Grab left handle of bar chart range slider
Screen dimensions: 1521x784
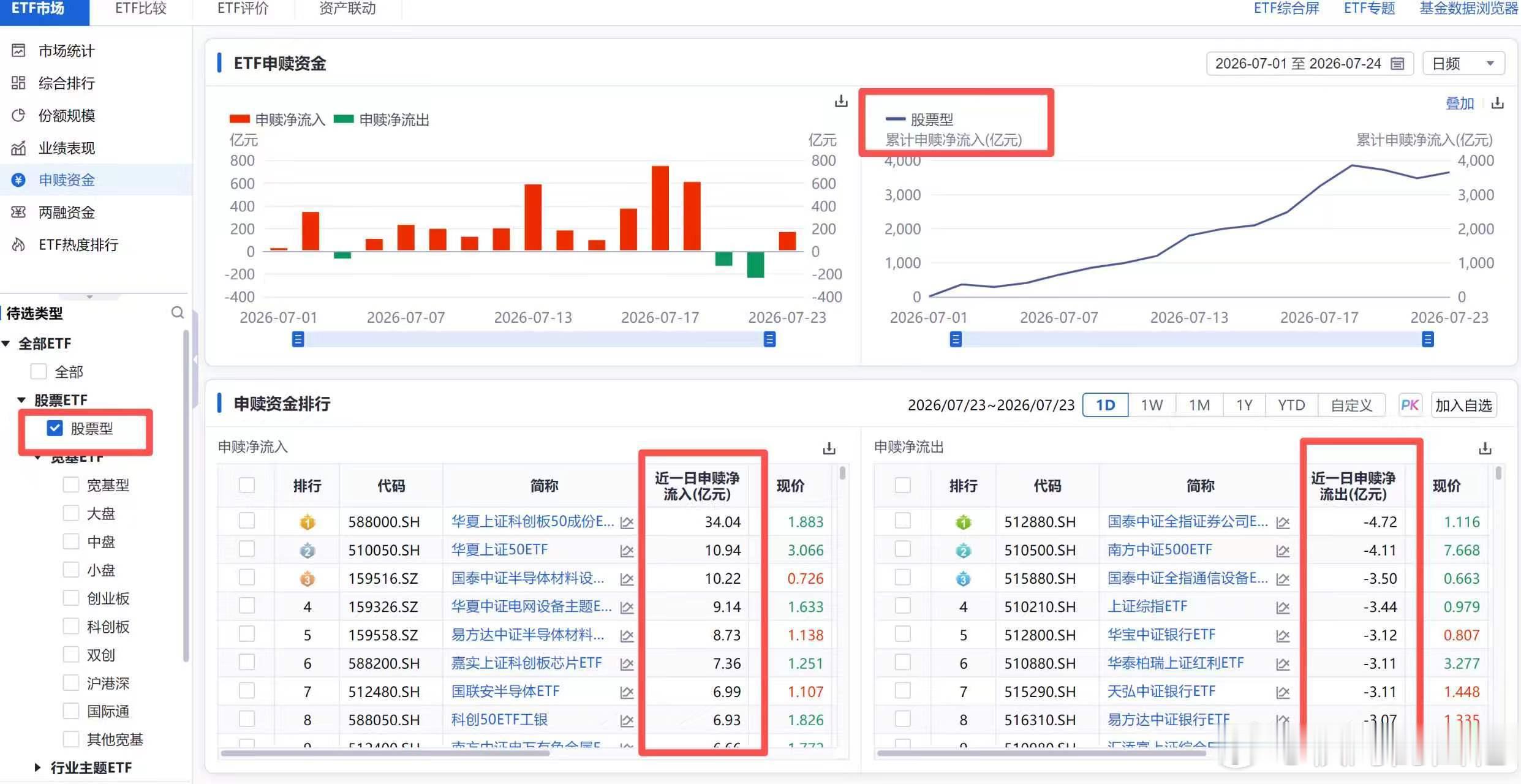(x=298, y=339)
